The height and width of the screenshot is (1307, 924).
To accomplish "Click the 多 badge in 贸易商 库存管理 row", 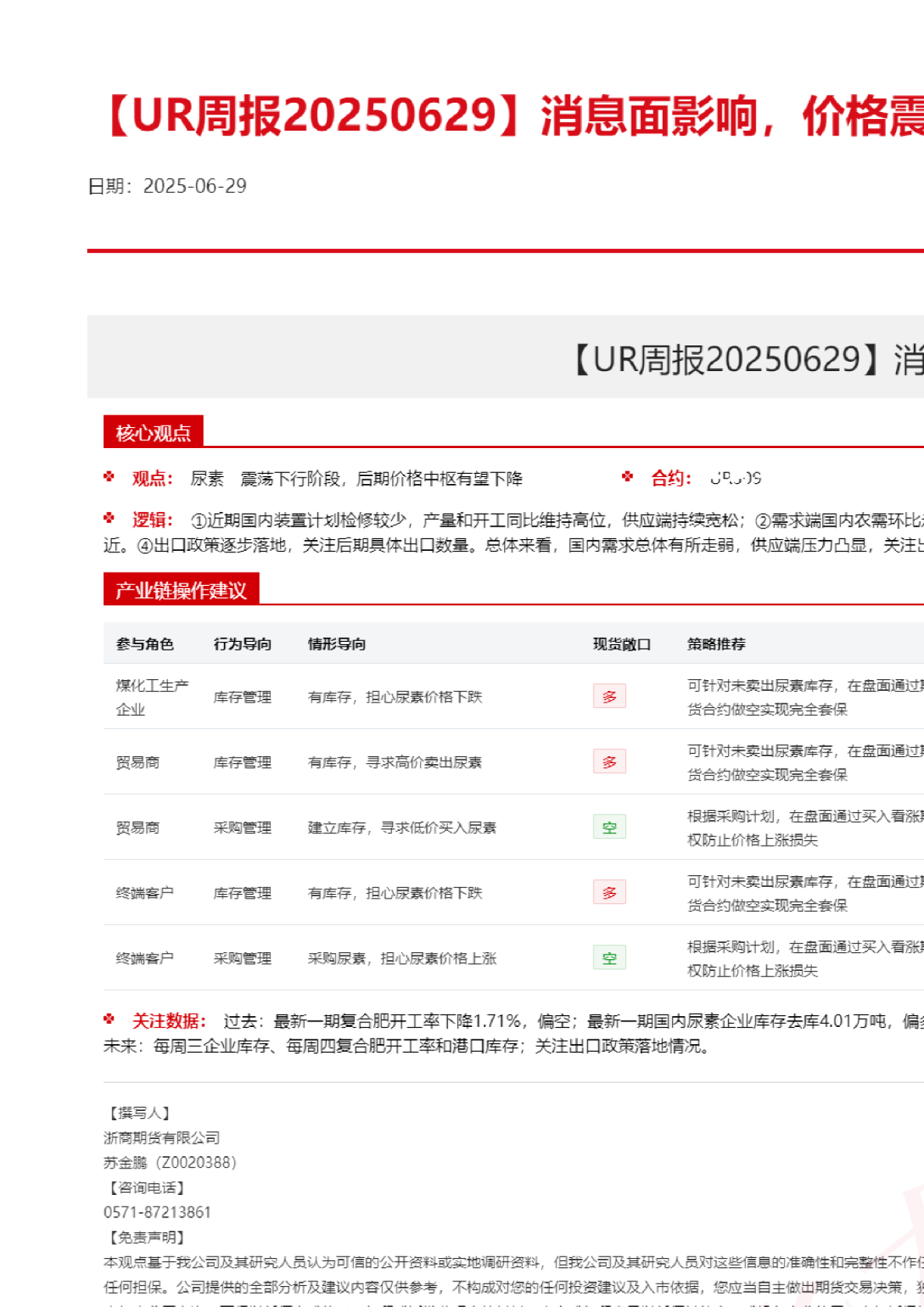I will [x=609, y=762].
